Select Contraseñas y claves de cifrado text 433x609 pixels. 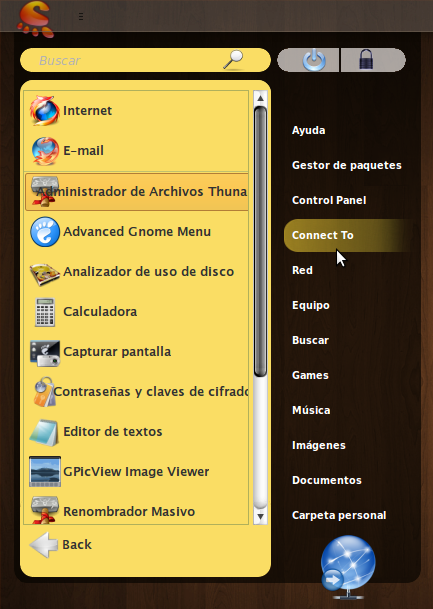pos(151,392)
